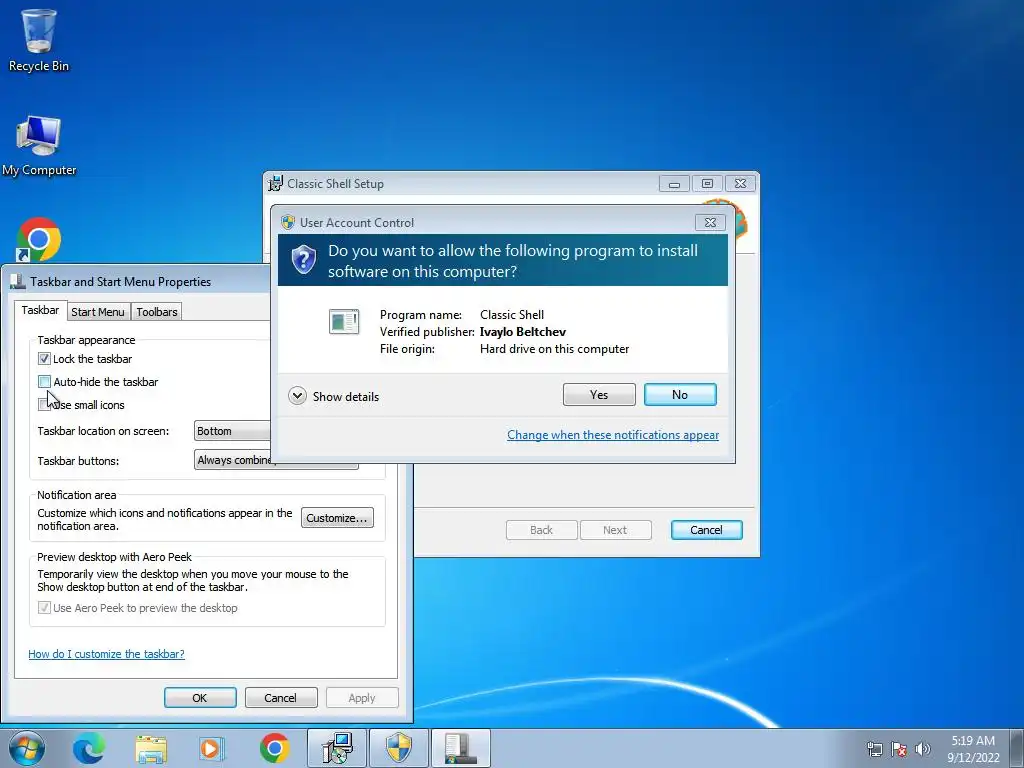Switch to the Start Menu tab
Viewport: 1024px width, 768px height.
tap(98, 312)
